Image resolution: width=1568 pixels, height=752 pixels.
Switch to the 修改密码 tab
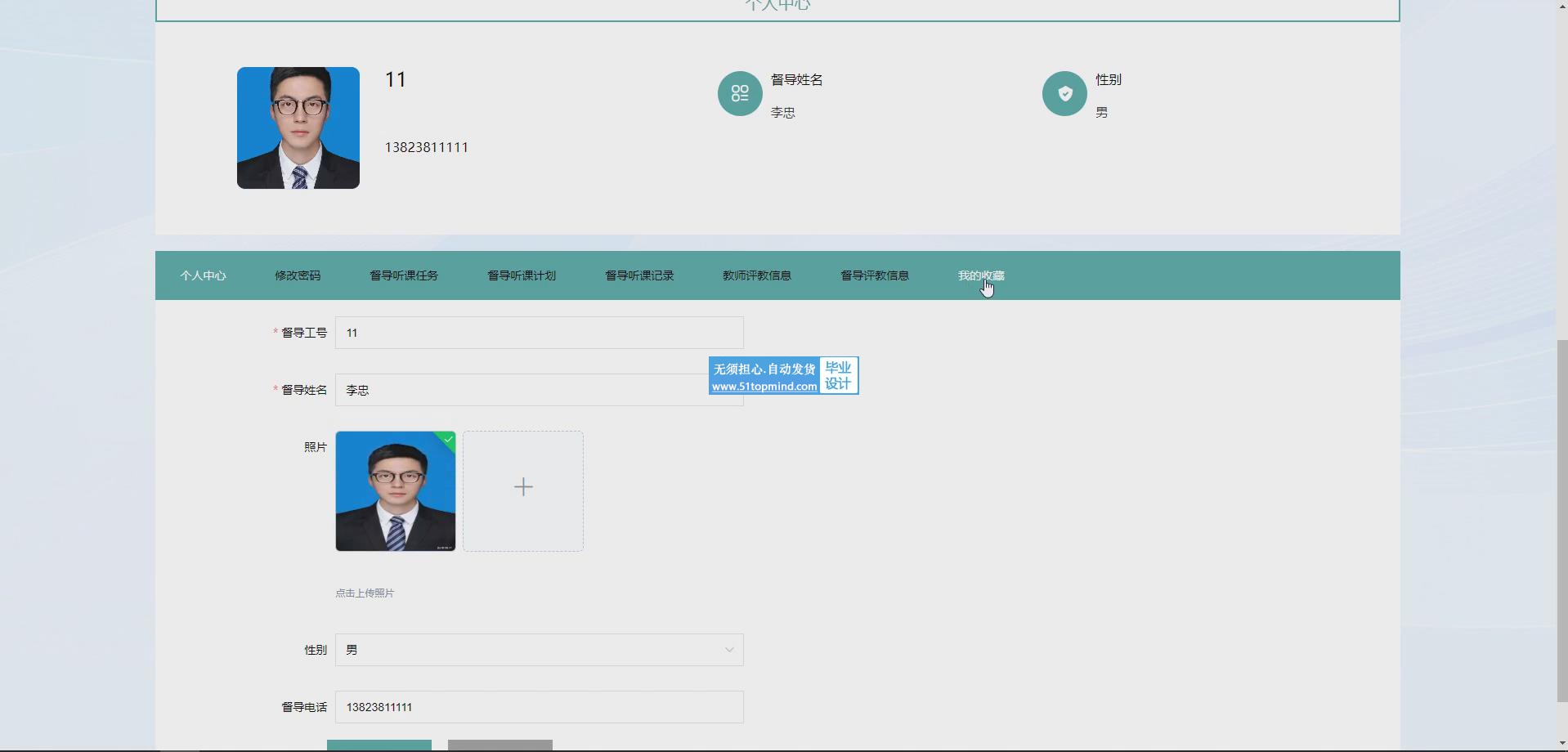coord(298,275)
